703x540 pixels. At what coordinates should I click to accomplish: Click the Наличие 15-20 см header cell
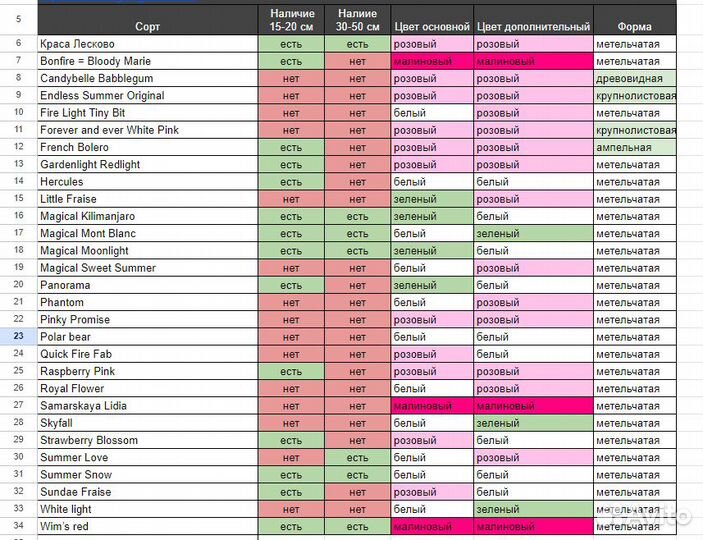(x=291, y=20)
